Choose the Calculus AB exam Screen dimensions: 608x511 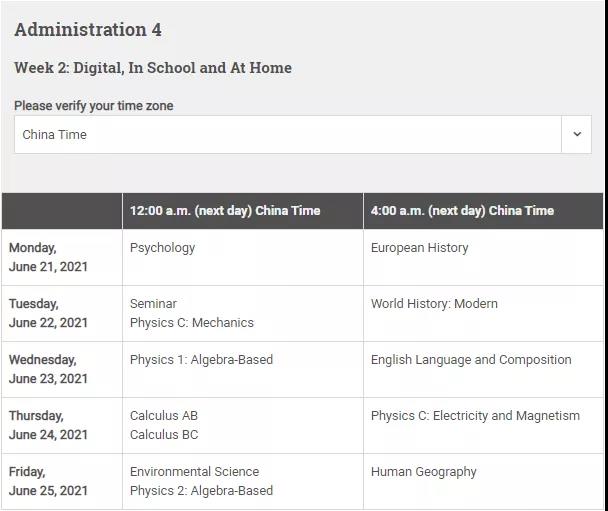[164, 416]
